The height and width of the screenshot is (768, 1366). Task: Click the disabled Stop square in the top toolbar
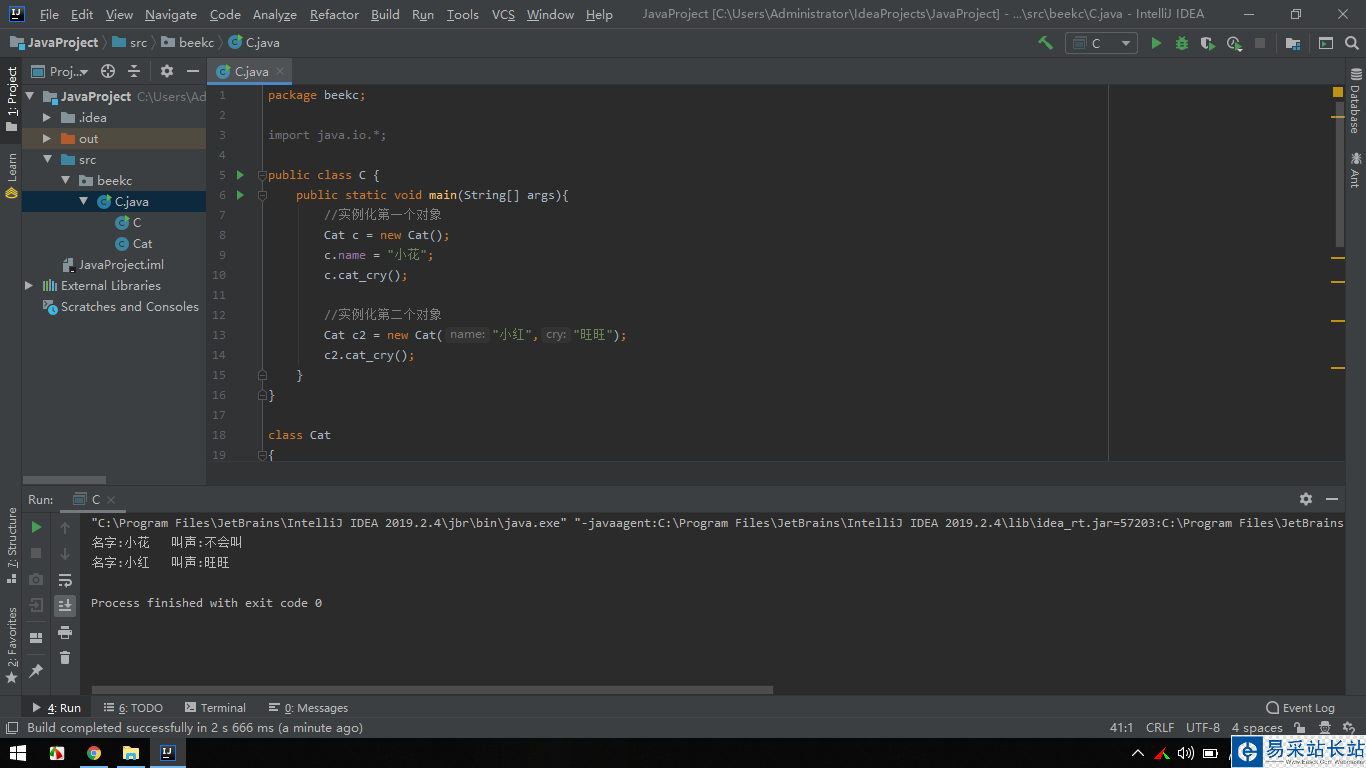(1260, 43)
